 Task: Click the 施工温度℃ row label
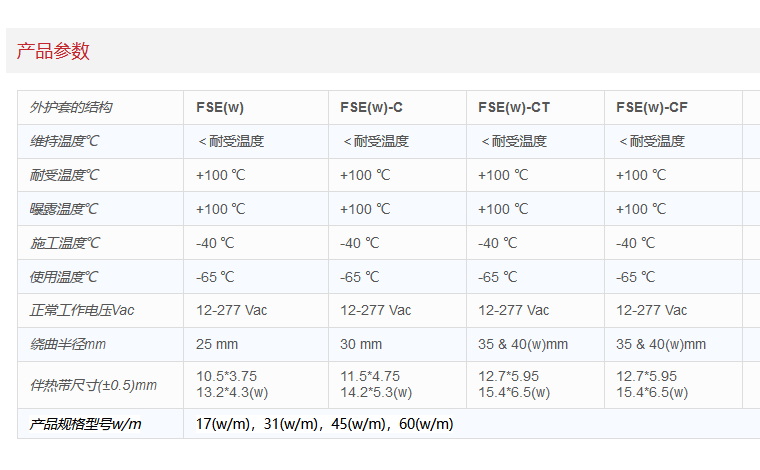(64, 243)
